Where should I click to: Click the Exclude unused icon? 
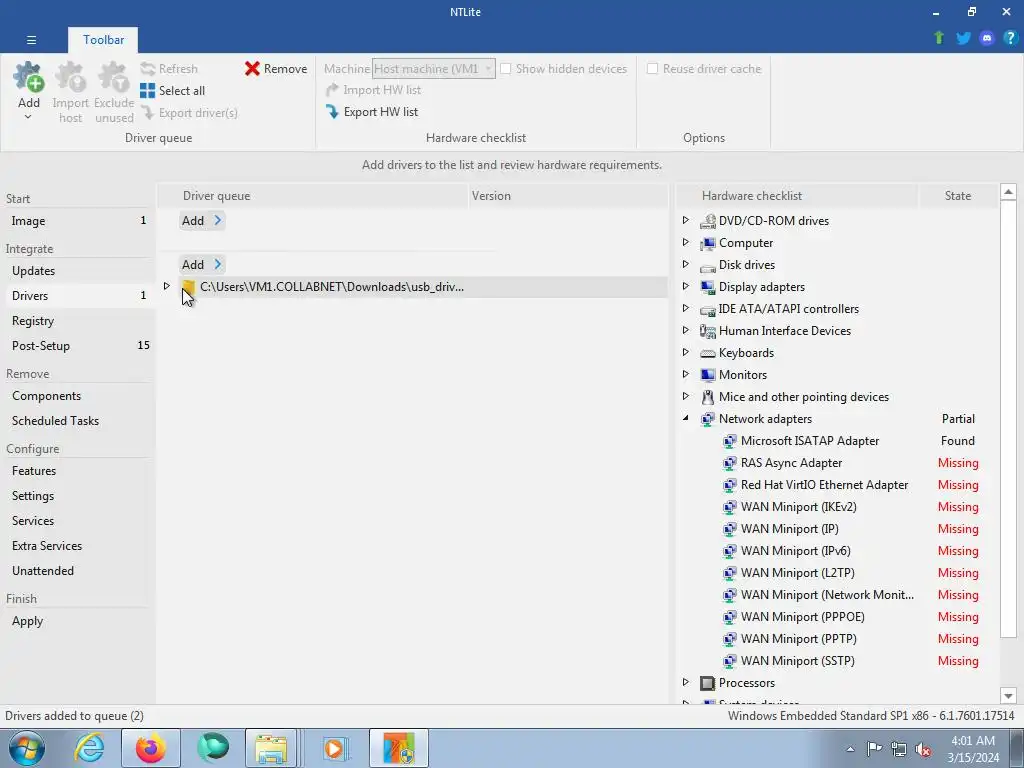coord(114,78)
